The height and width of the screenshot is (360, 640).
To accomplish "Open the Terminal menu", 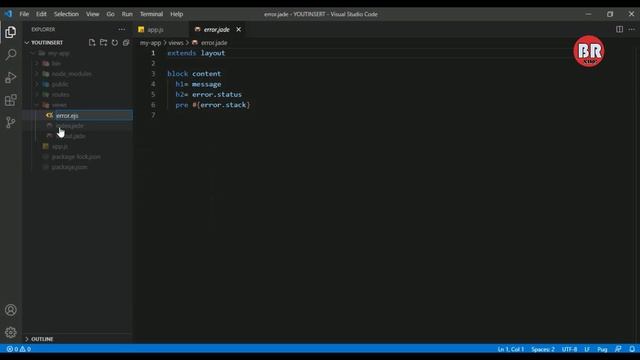I will (x=151, y=14).
